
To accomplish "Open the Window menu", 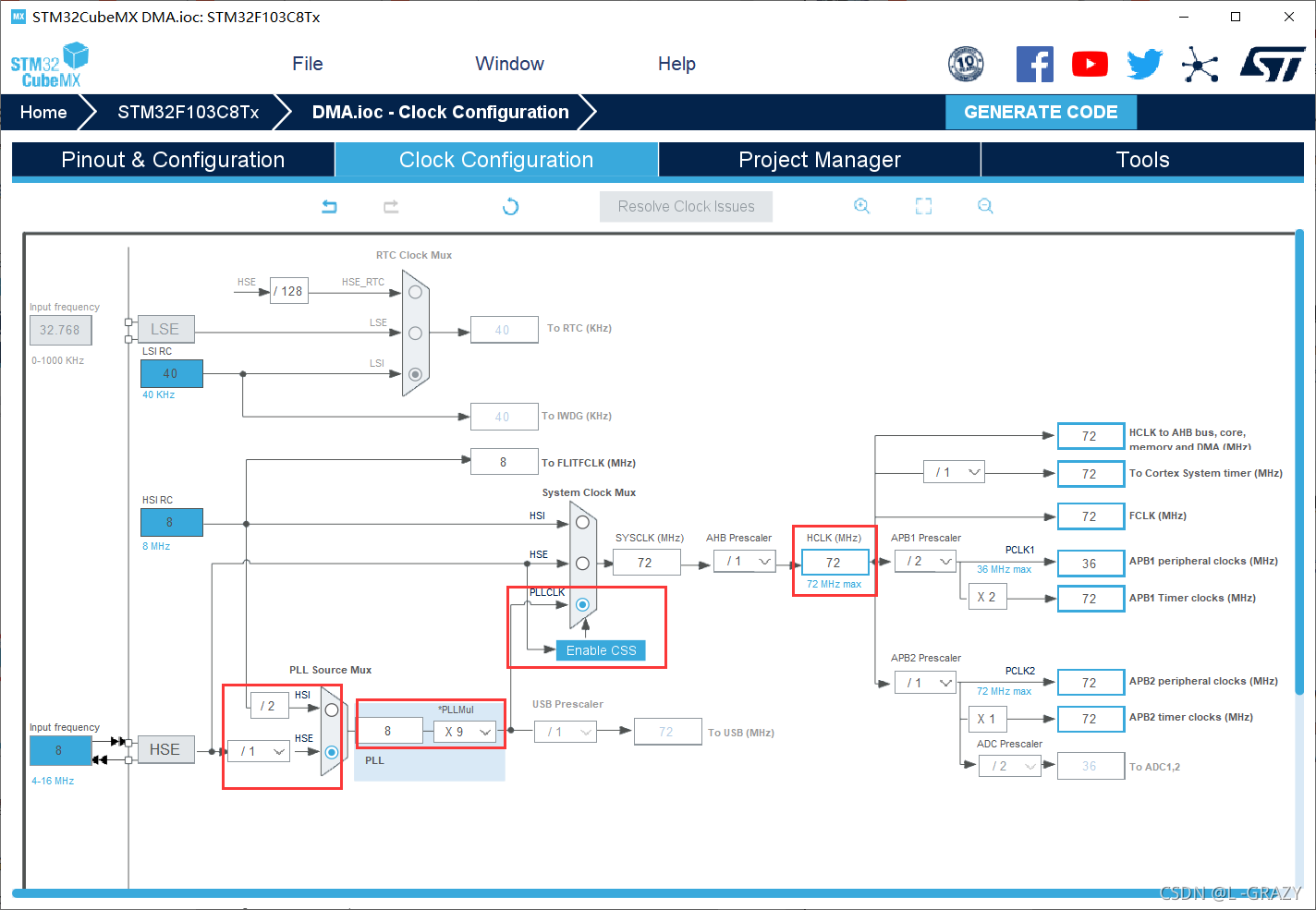I will tap(509, 64).
